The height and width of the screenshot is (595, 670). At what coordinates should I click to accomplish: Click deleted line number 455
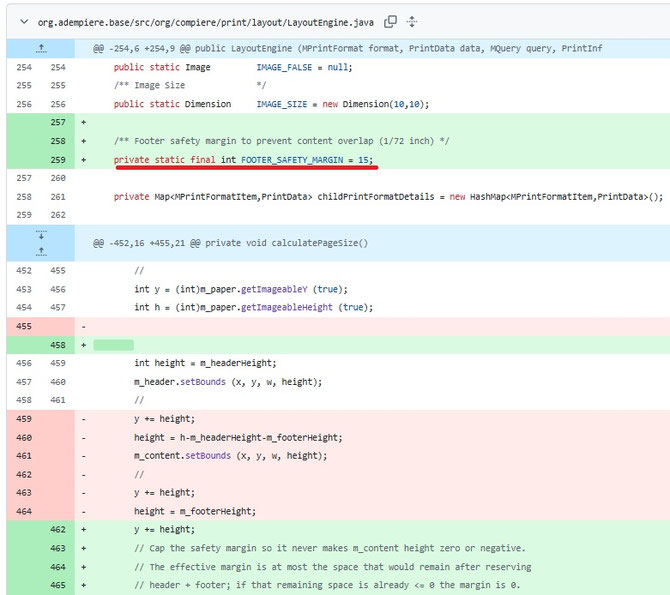(x=24, y=326)
